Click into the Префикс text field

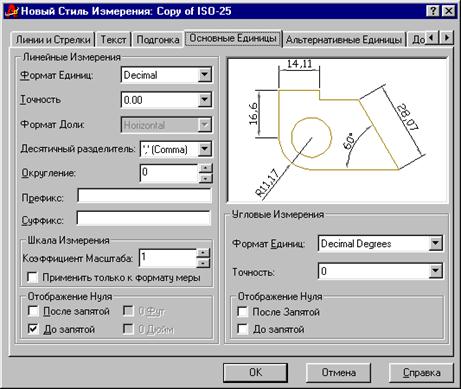click(x=144, y=196)
